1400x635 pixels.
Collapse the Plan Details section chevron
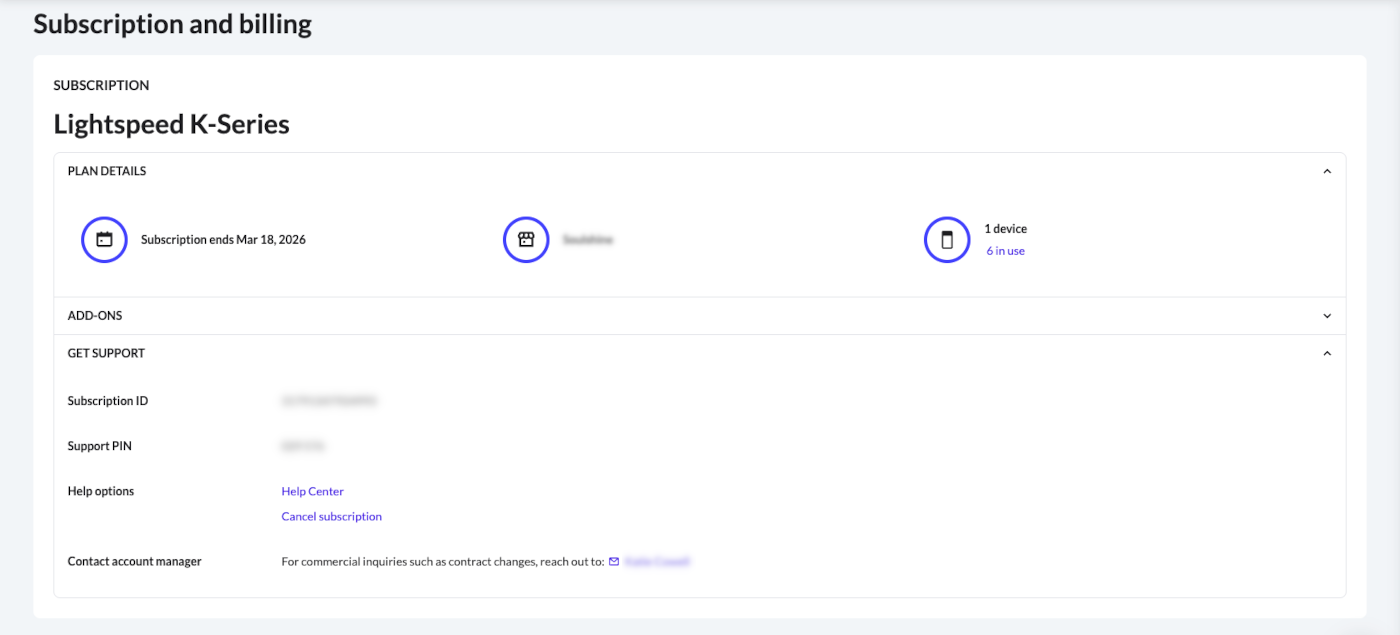[1327, 171]
